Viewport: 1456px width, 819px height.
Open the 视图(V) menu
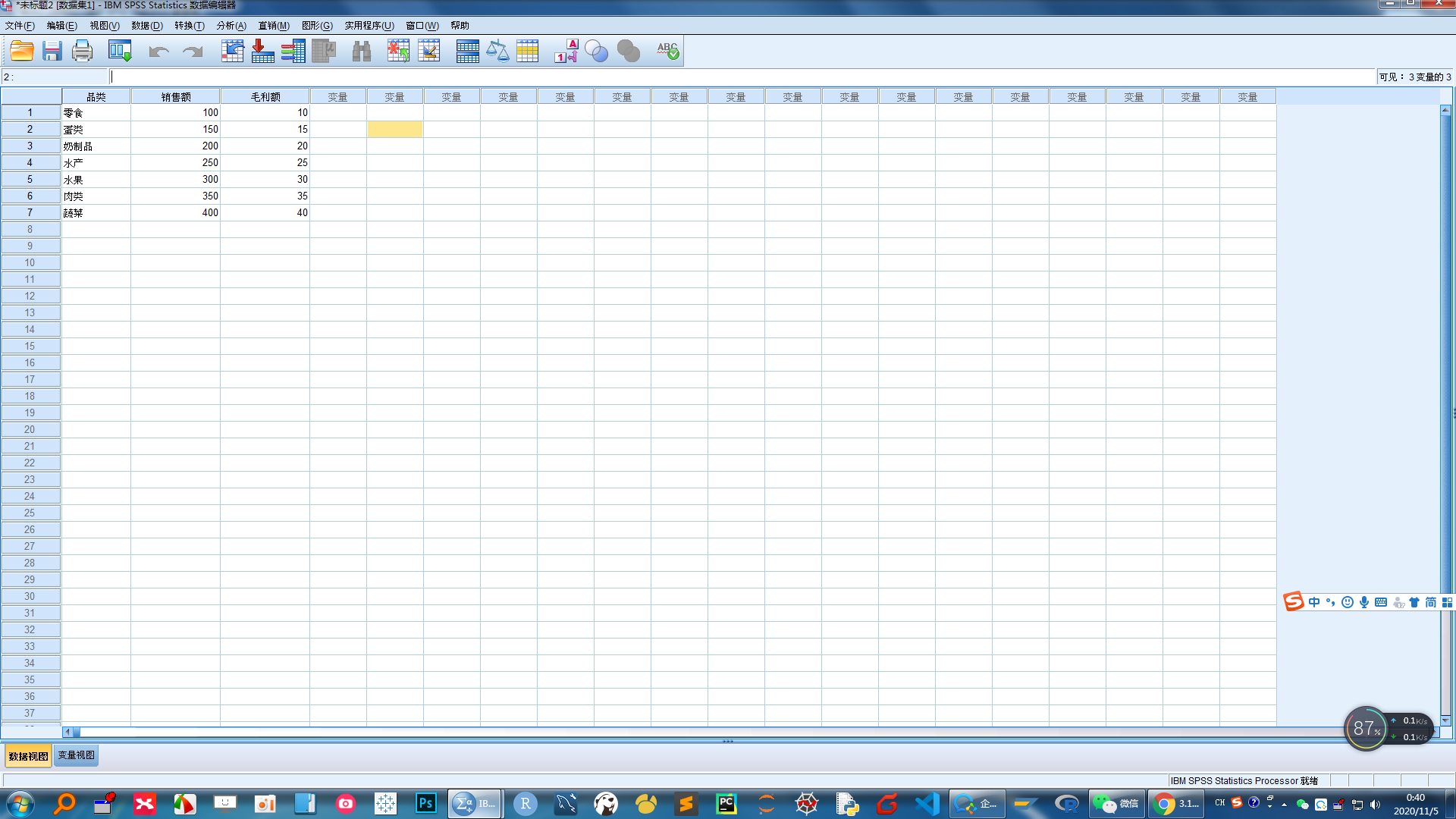click(105, 25)
